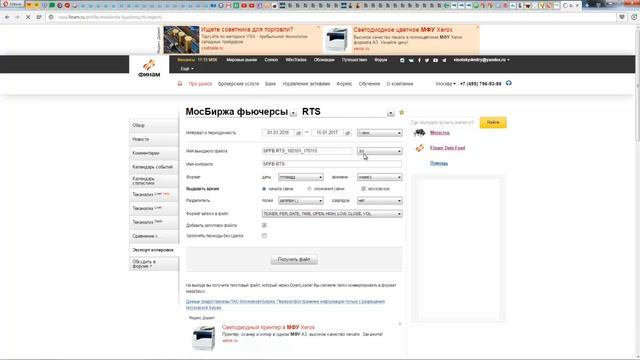Viewport: 640px width, 360px height.
Task: Click the gold bars image in trading ad
Action: pos(181,40)
